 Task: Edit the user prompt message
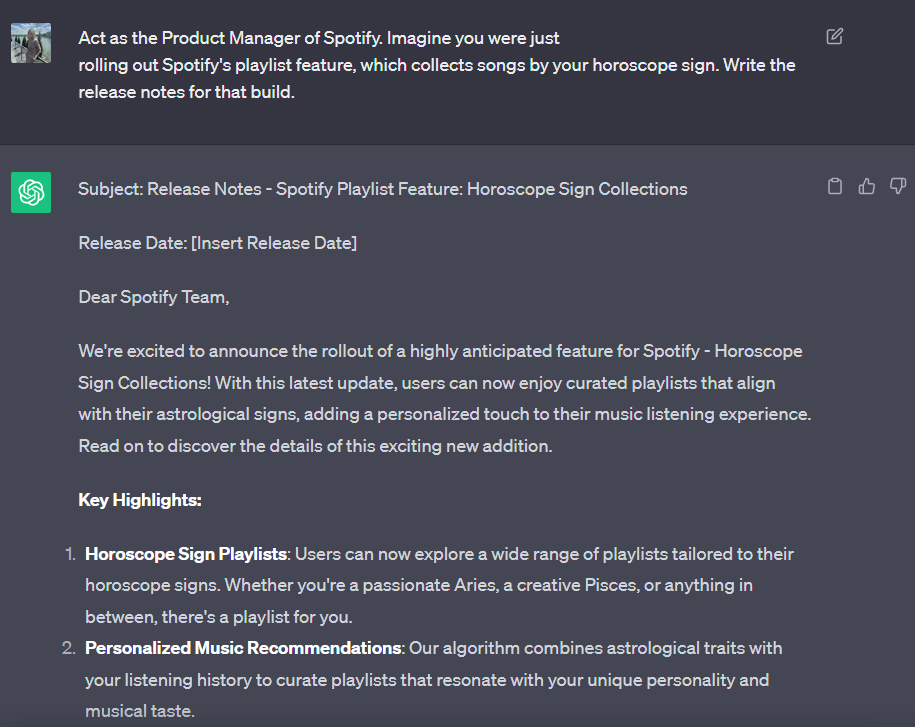point(835,35)
